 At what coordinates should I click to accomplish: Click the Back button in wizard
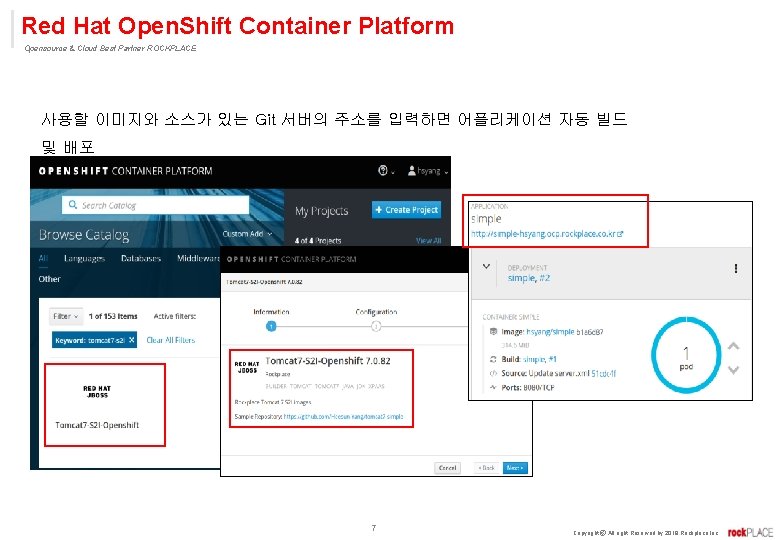point(486,468)
